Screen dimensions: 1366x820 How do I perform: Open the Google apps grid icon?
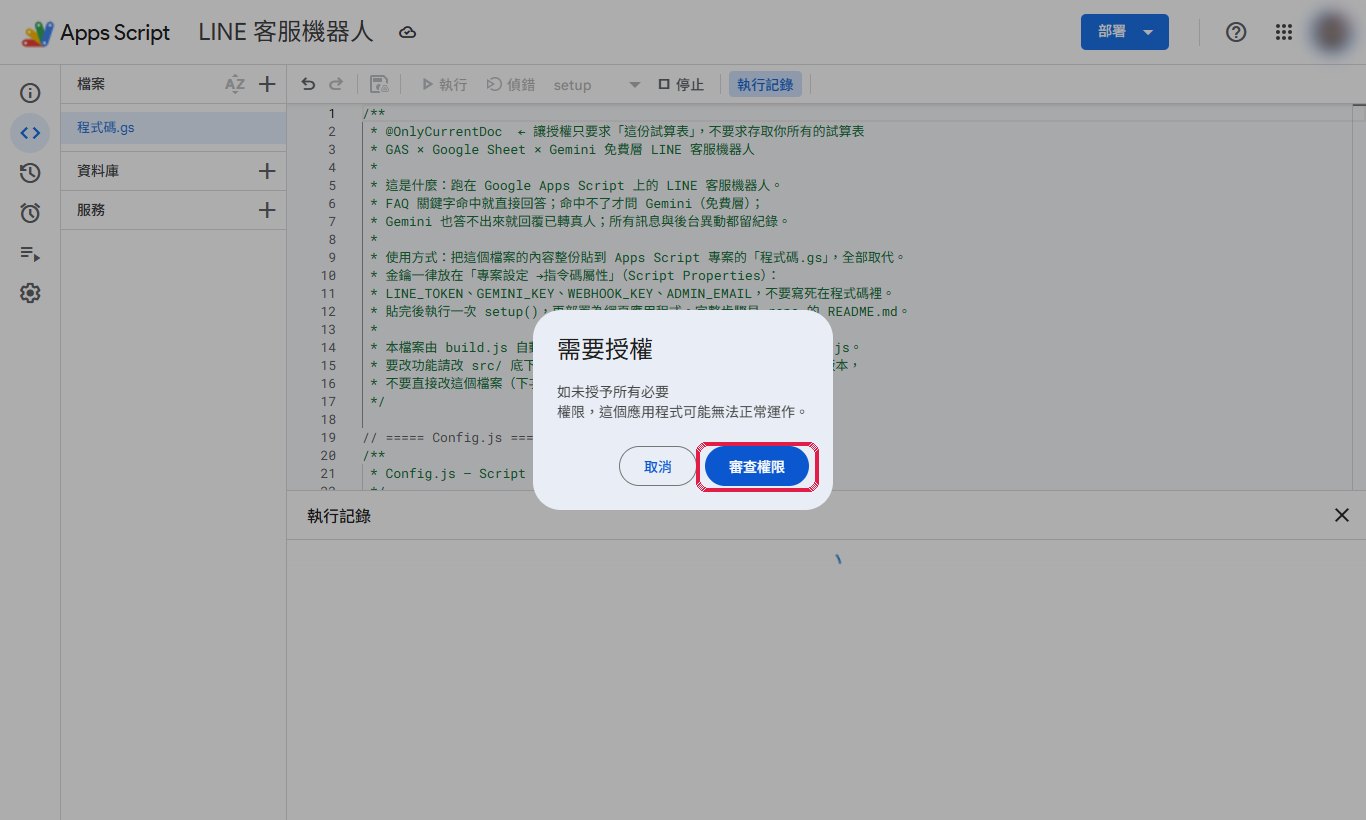point(1284,32)
